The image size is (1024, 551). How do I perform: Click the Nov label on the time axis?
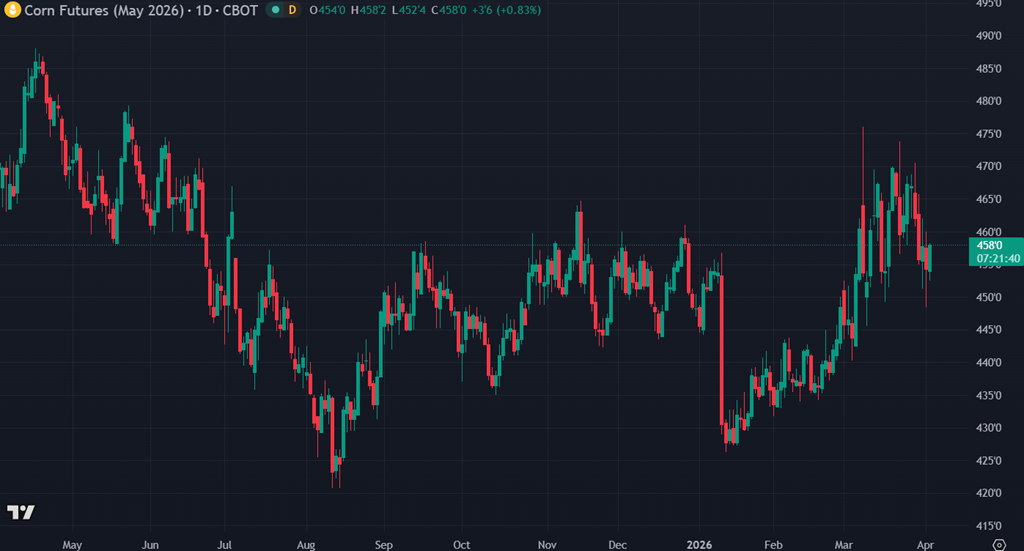[547, 545]
